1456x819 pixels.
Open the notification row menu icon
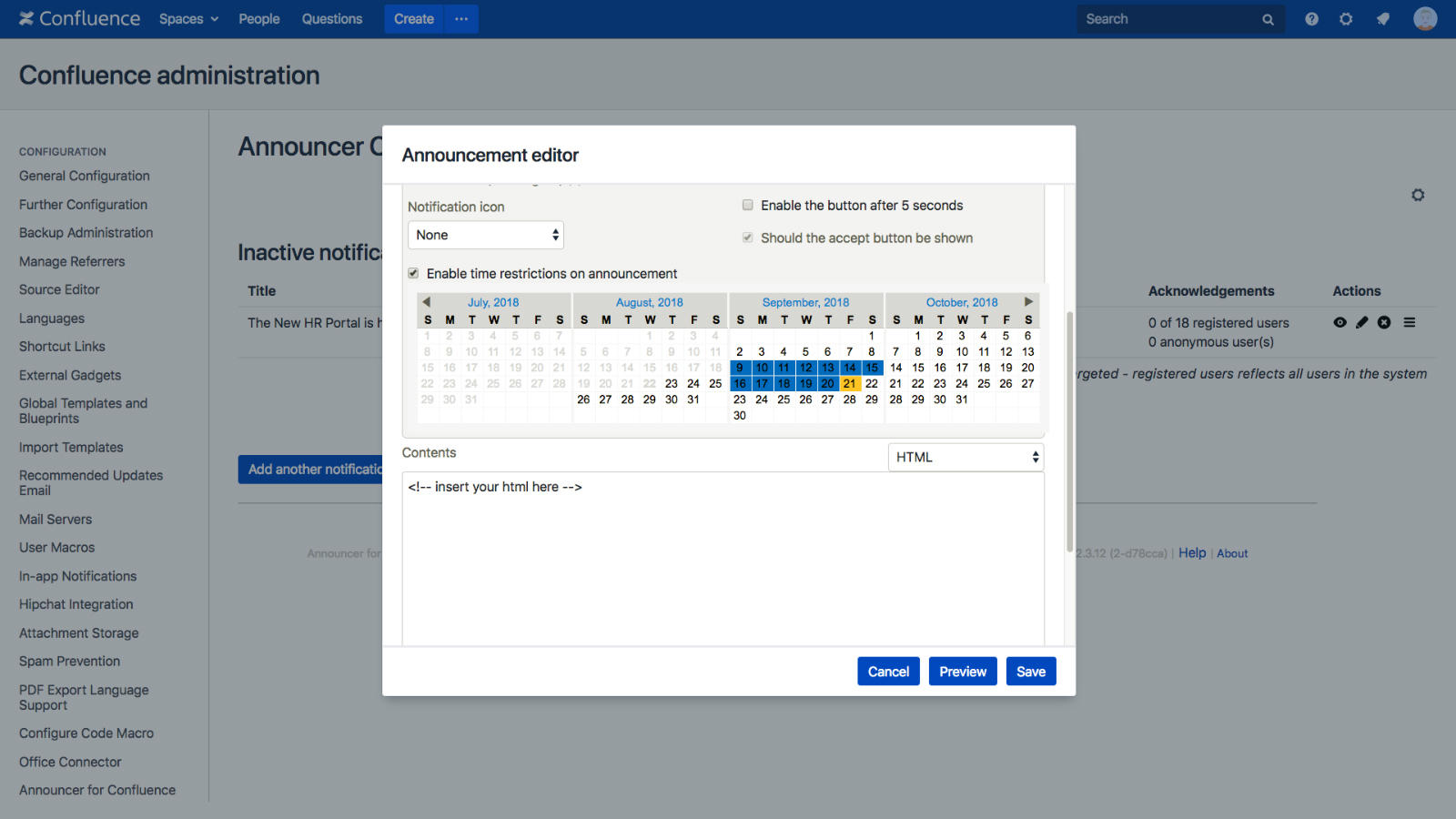[1410, 322]
